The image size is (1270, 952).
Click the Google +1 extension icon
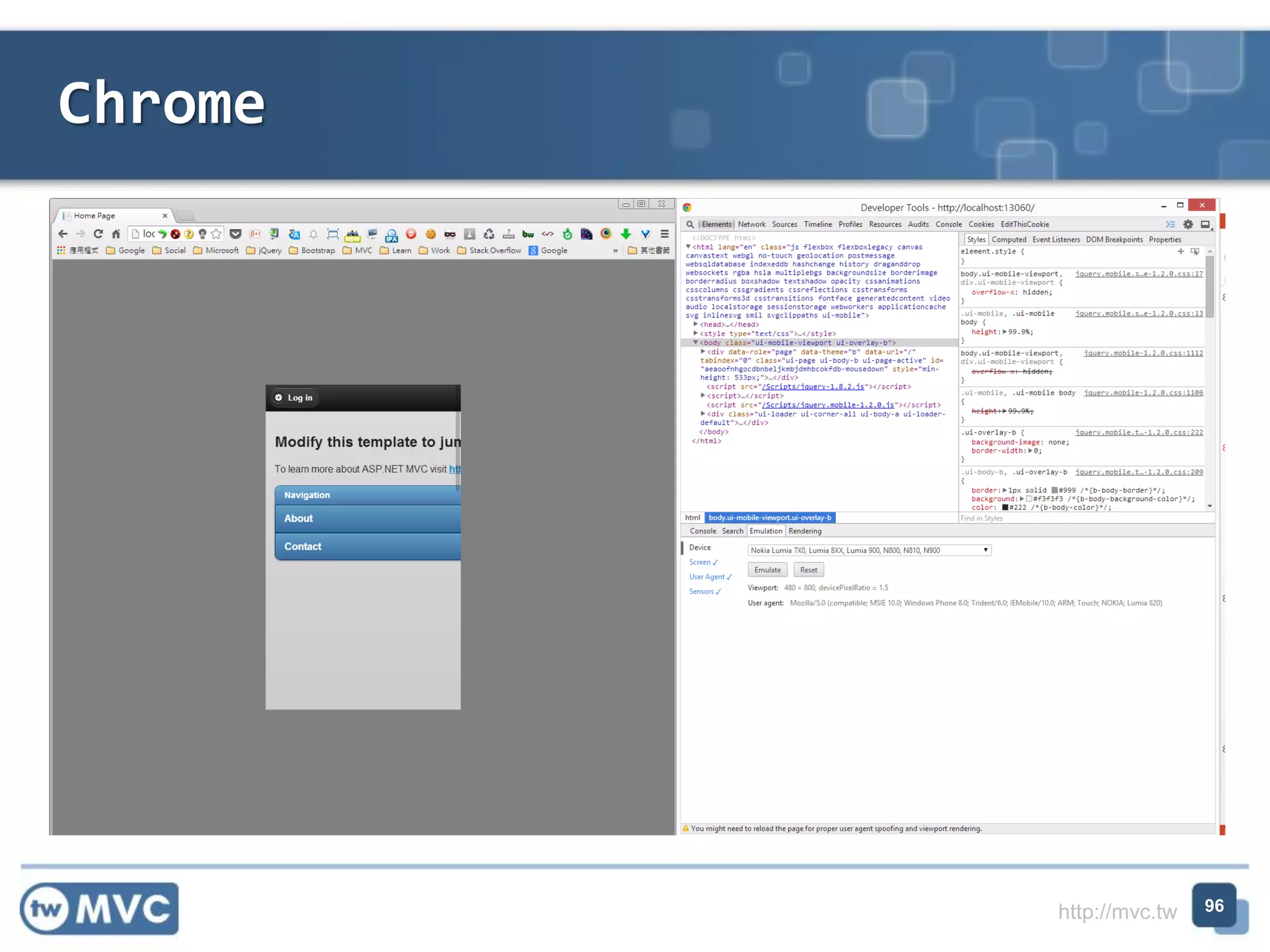[x=255, y=234]
